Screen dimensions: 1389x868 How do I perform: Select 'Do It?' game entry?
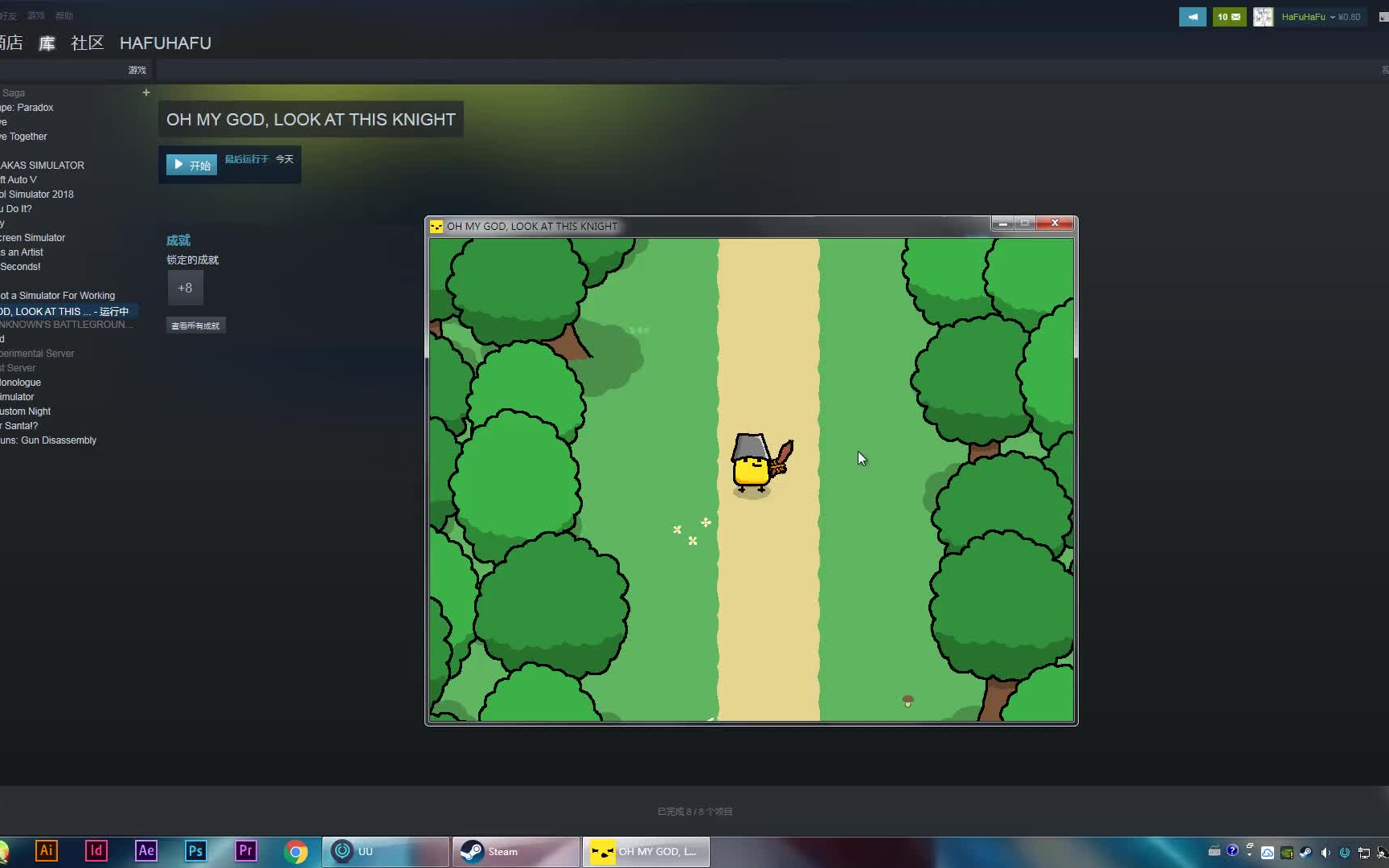click(x=16, y=208)
